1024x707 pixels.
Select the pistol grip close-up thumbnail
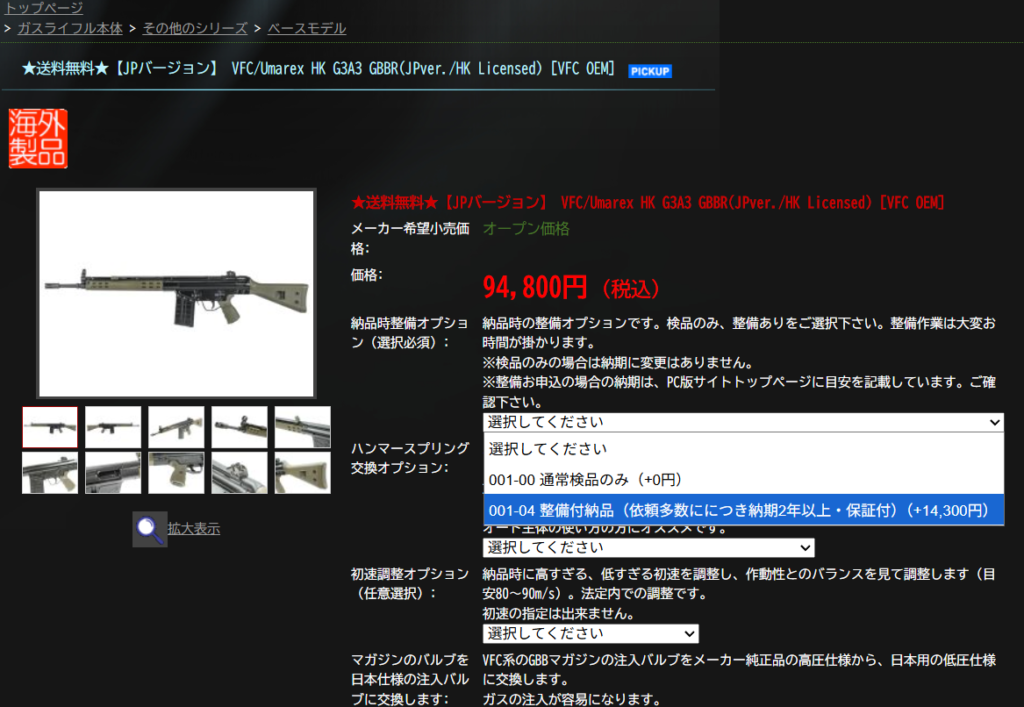point(176,473)
